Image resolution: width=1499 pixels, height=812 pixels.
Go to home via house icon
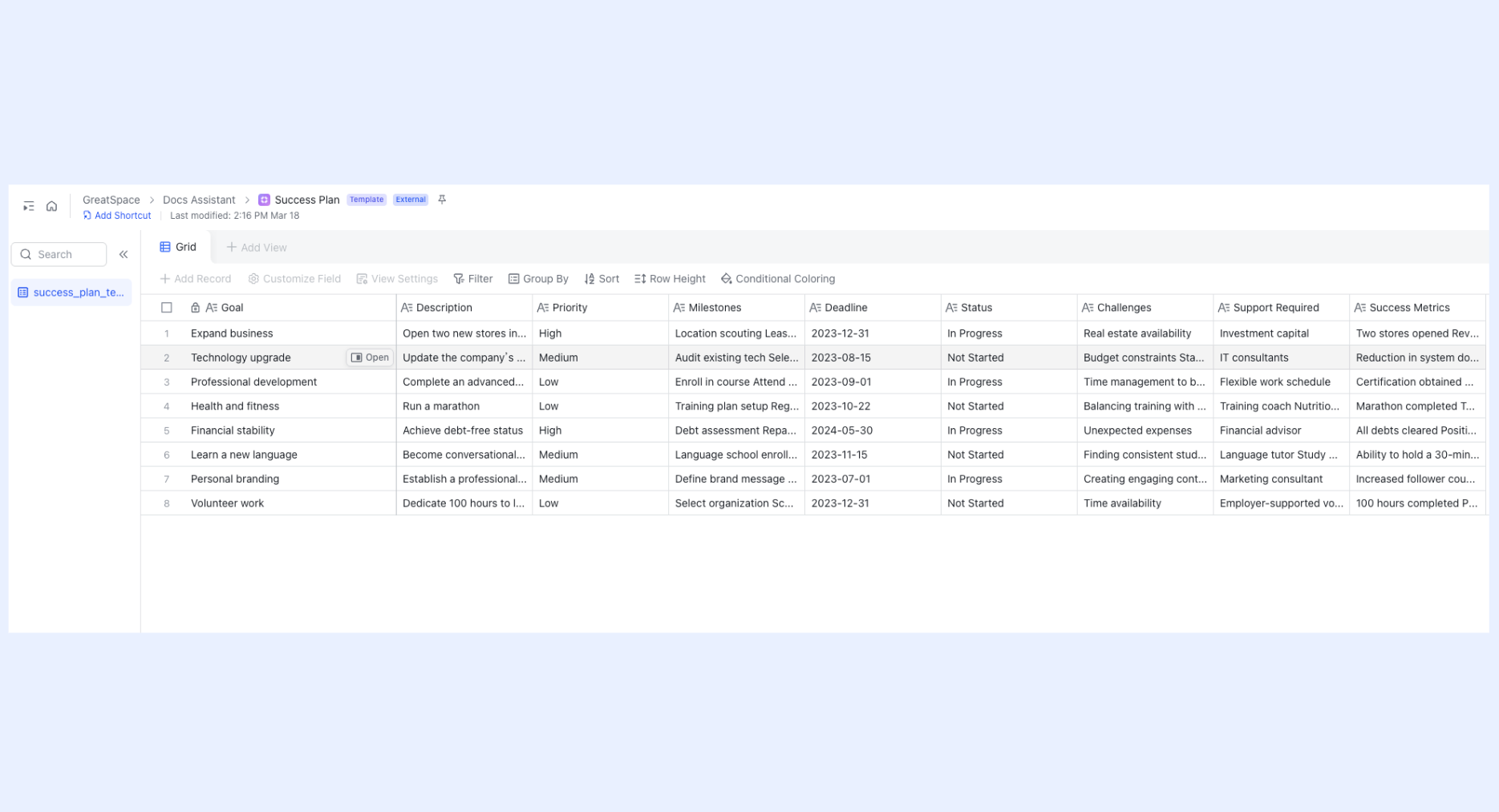51,207
